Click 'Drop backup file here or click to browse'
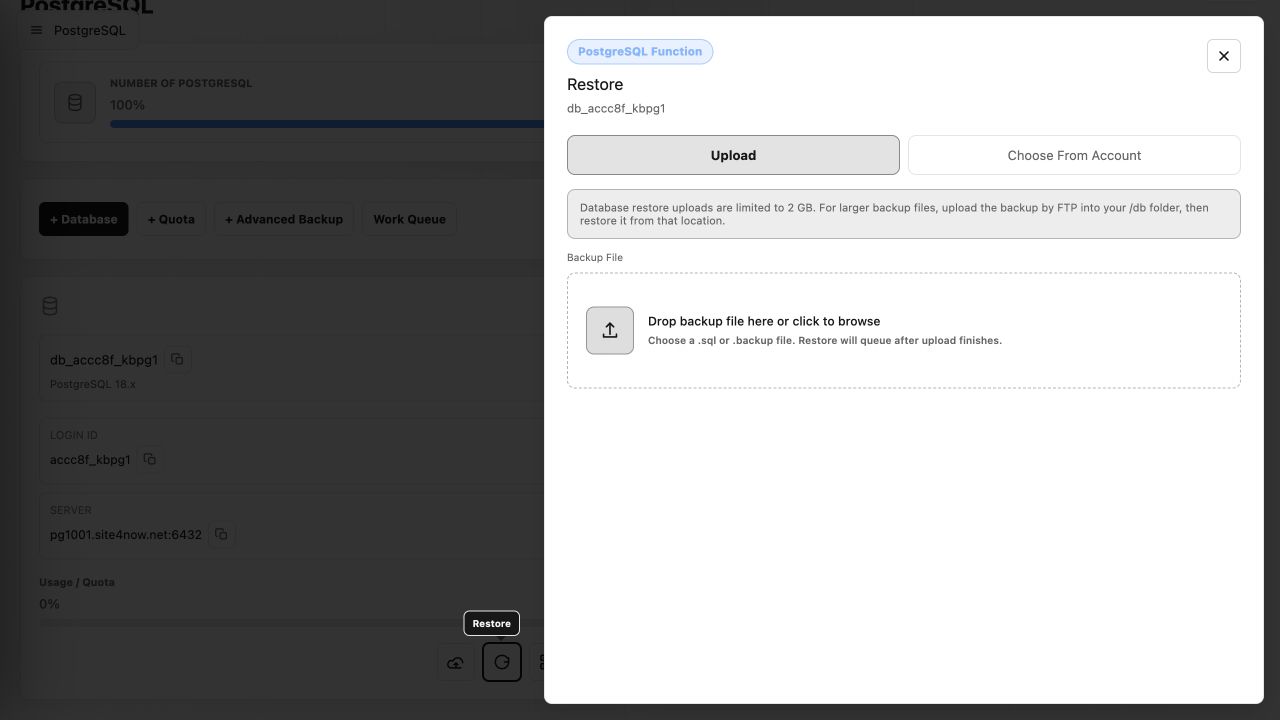 (764, 321)
